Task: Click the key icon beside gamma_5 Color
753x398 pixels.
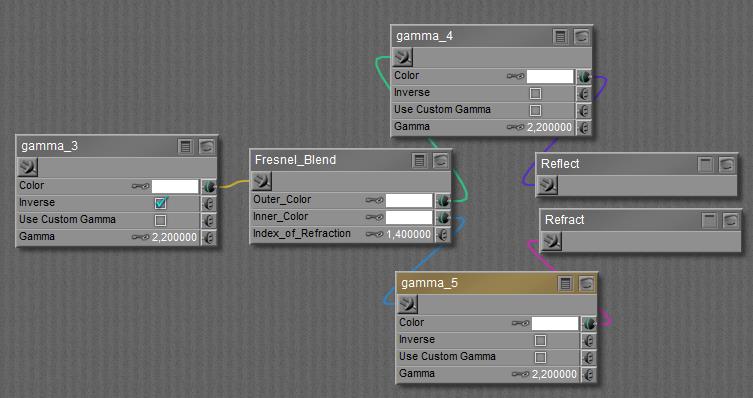Action: coord(520,324)
